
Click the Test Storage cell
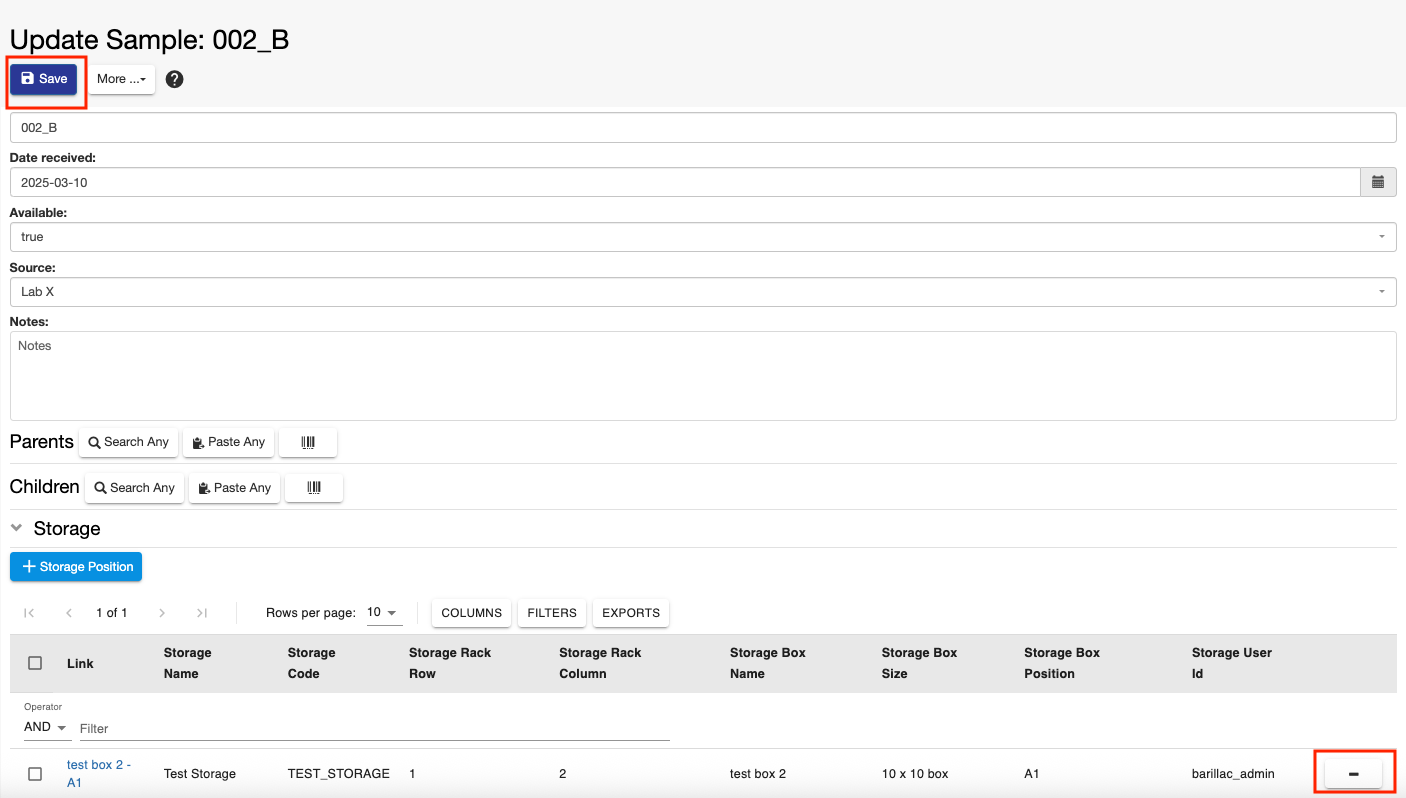pos(200,774)
